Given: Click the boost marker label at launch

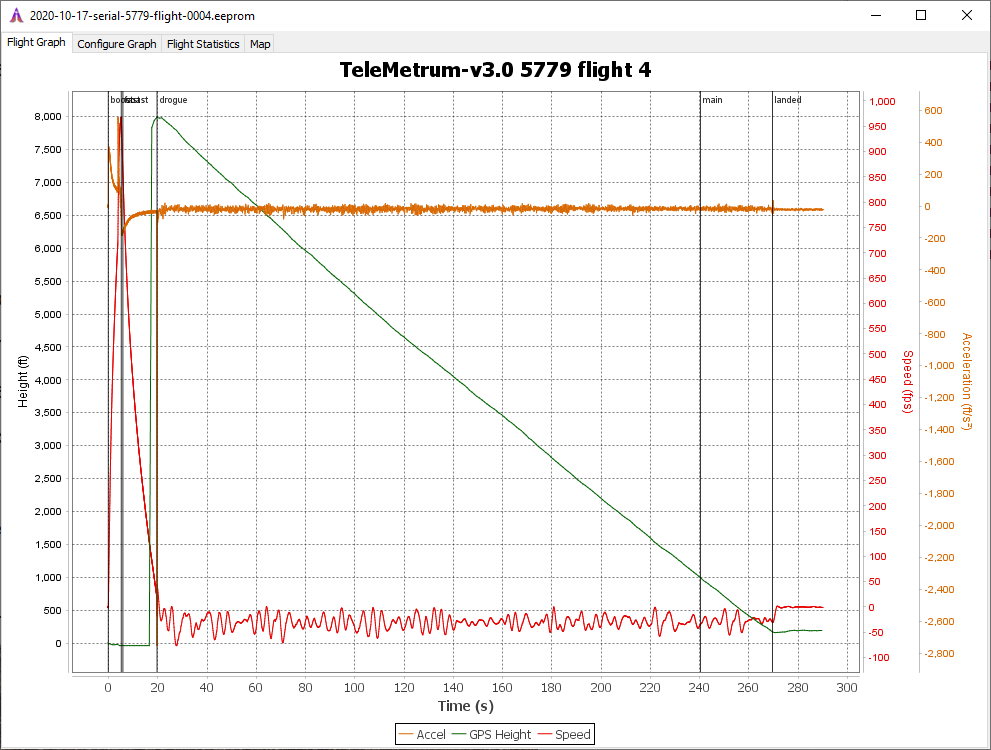Looking at the screenshot, I should [120, 100].
